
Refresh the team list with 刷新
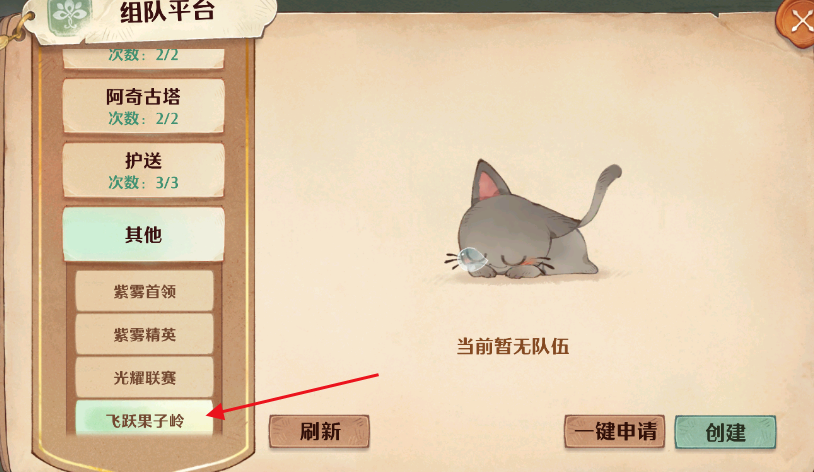coord(319,431)
